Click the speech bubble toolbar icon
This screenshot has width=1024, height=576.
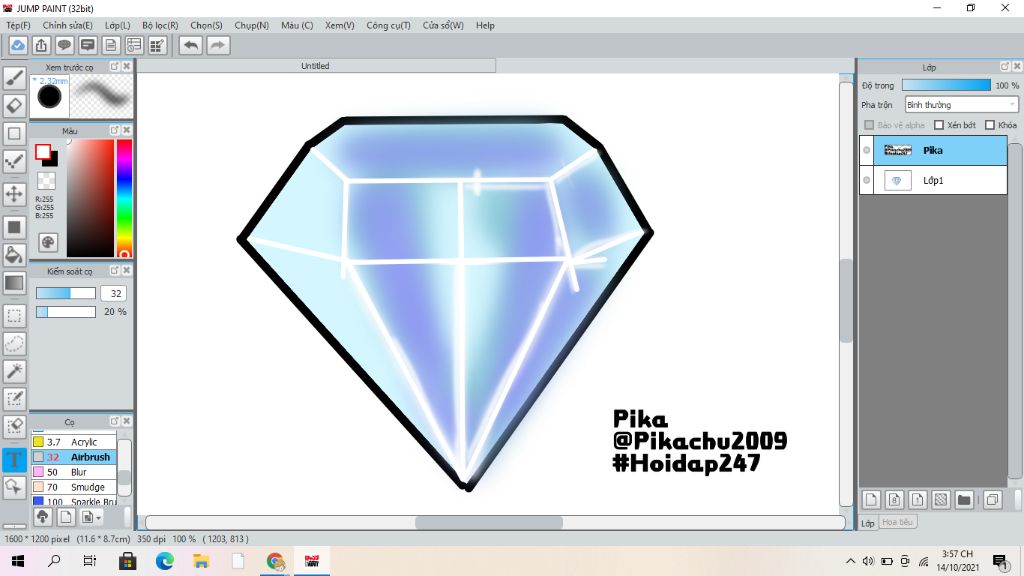[65, 45]
